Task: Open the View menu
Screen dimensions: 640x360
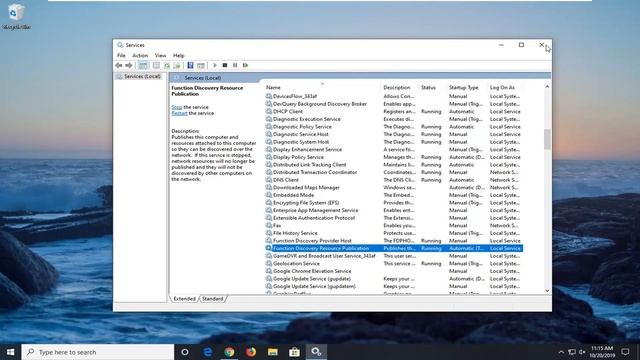Action: (x=160, y=56)
